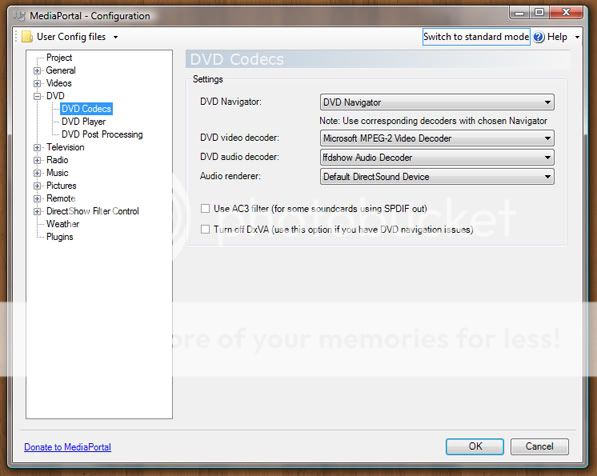597x476 pixels.
Task: Minimize the Configuration window
Action: pyautogui.click(x=519, y=13)
